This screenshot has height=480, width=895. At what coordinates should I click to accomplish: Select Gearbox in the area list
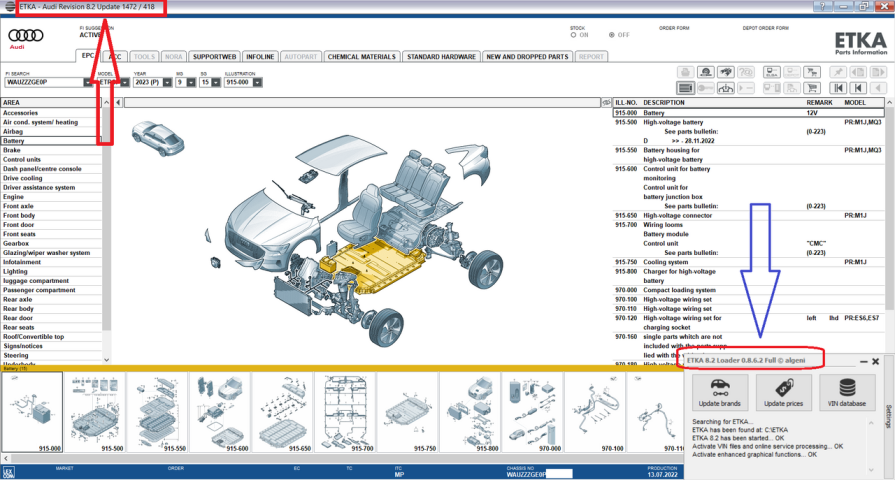[x=50, y=244]
